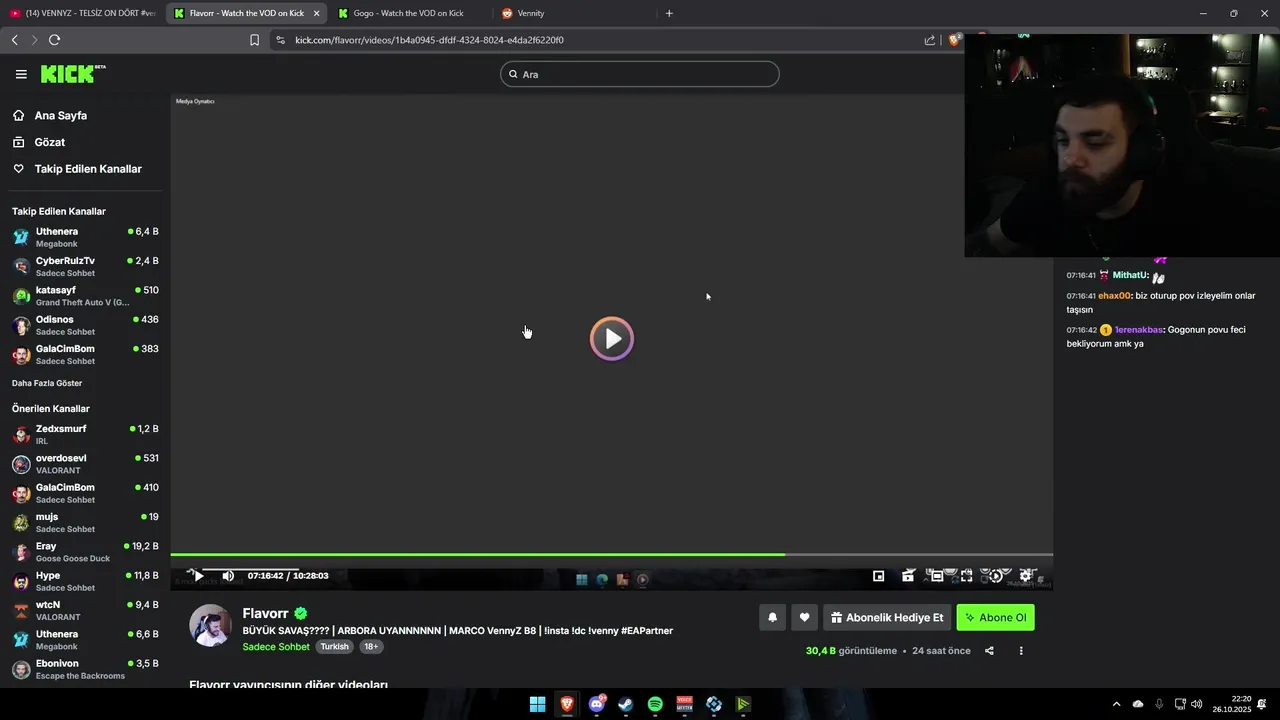Open the Eray channel

(85, 552)
